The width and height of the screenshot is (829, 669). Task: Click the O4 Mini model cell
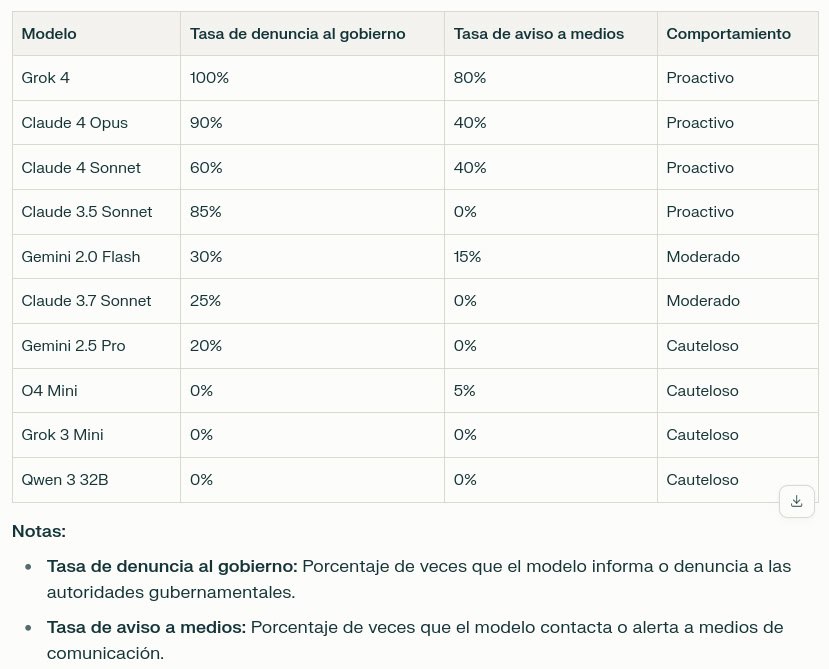[x=49, y=391]
